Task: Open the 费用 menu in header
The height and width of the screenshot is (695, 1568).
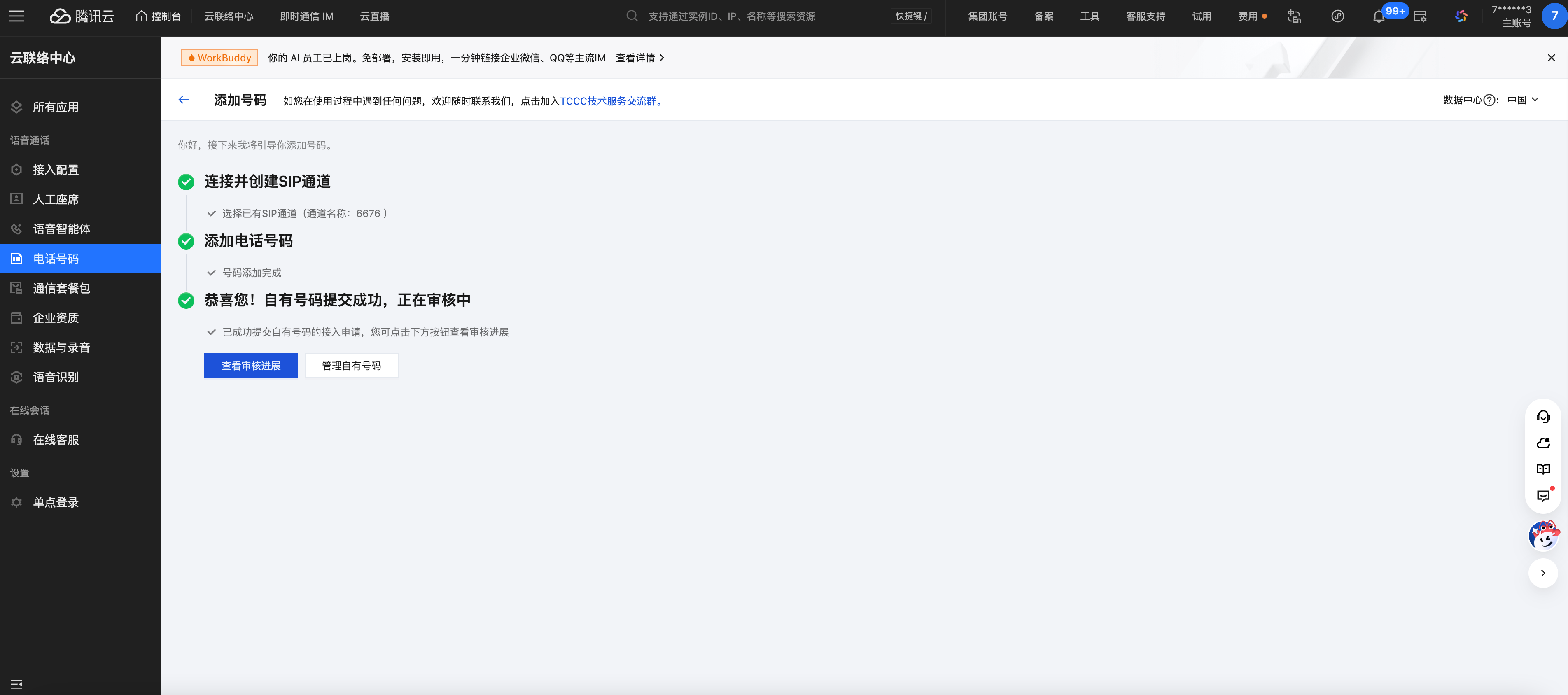Action: click(x=1248, y=16)
